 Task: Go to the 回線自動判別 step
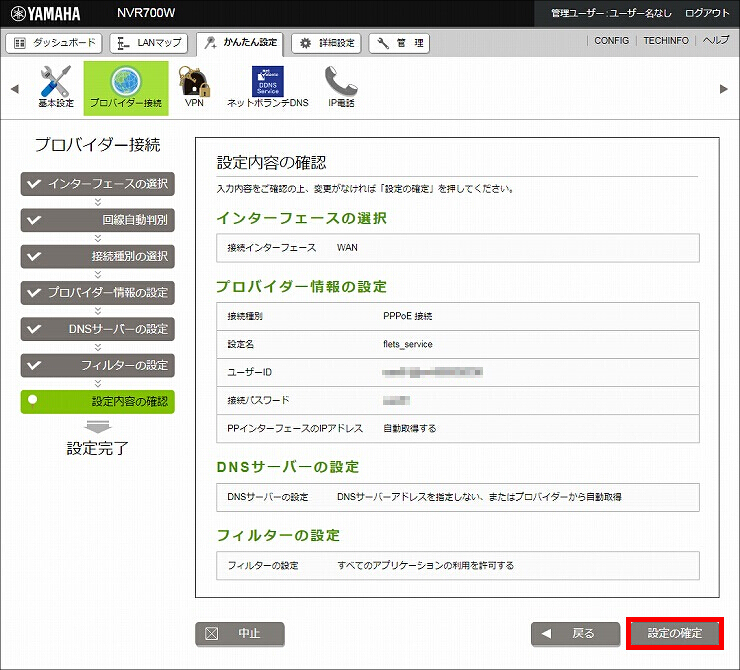click(98, 220)
